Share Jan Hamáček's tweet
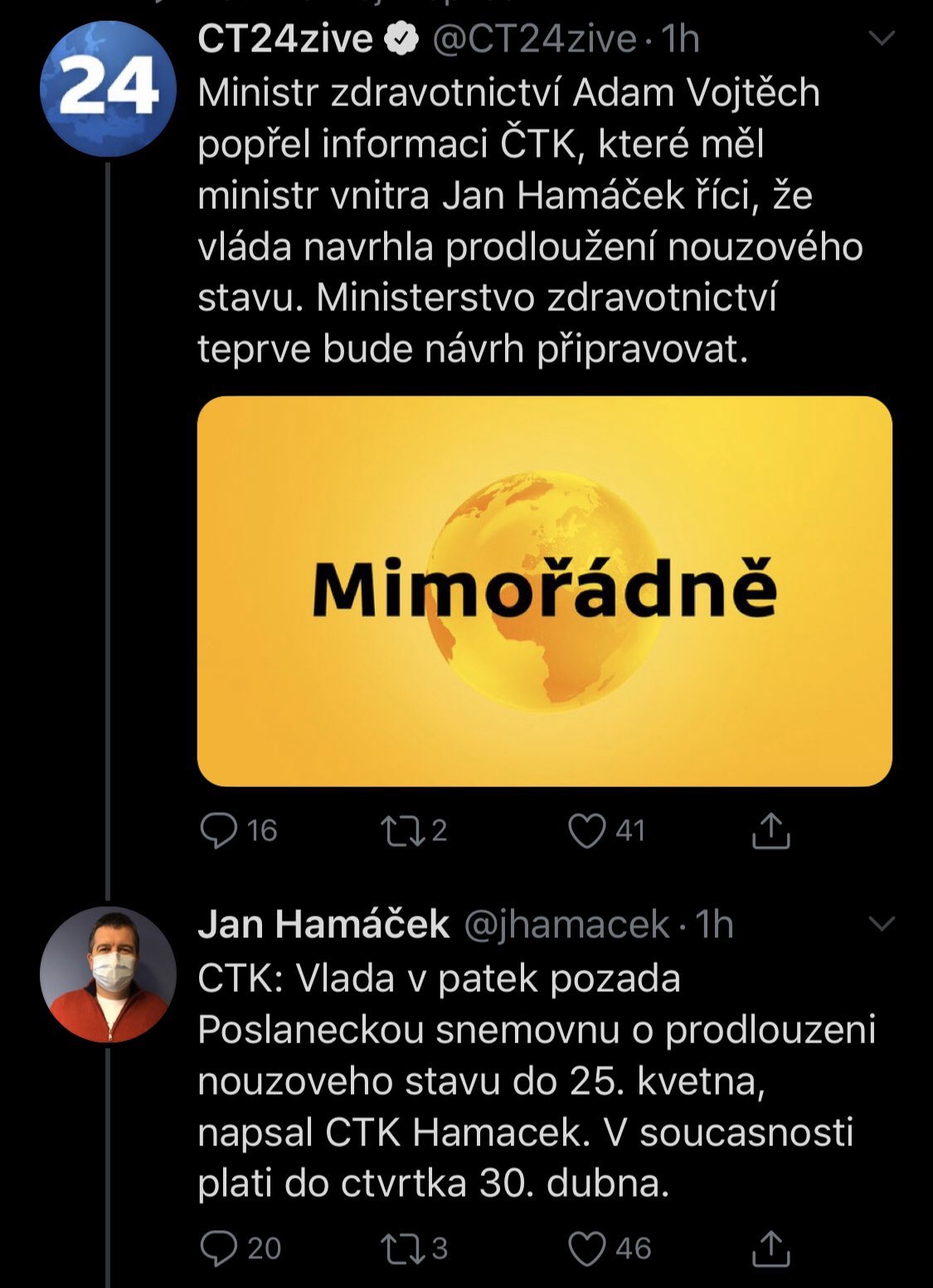The width and height of the screenshot is (933, 1288). click(x=770, y=1248)
